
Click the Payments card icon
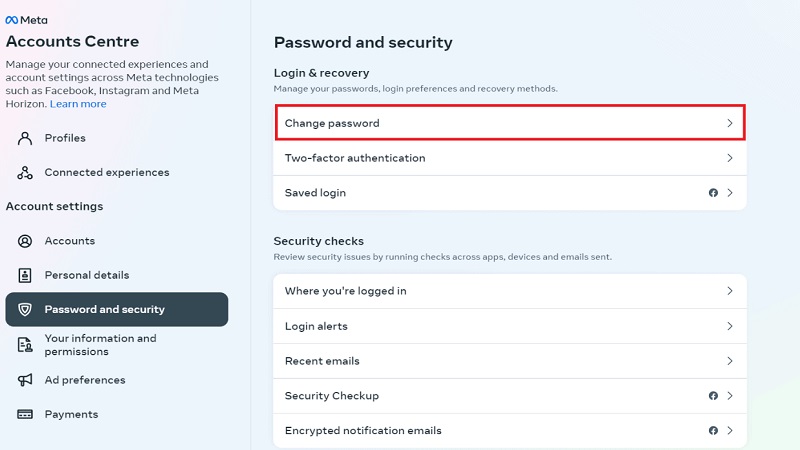click(x=25, y=414)
